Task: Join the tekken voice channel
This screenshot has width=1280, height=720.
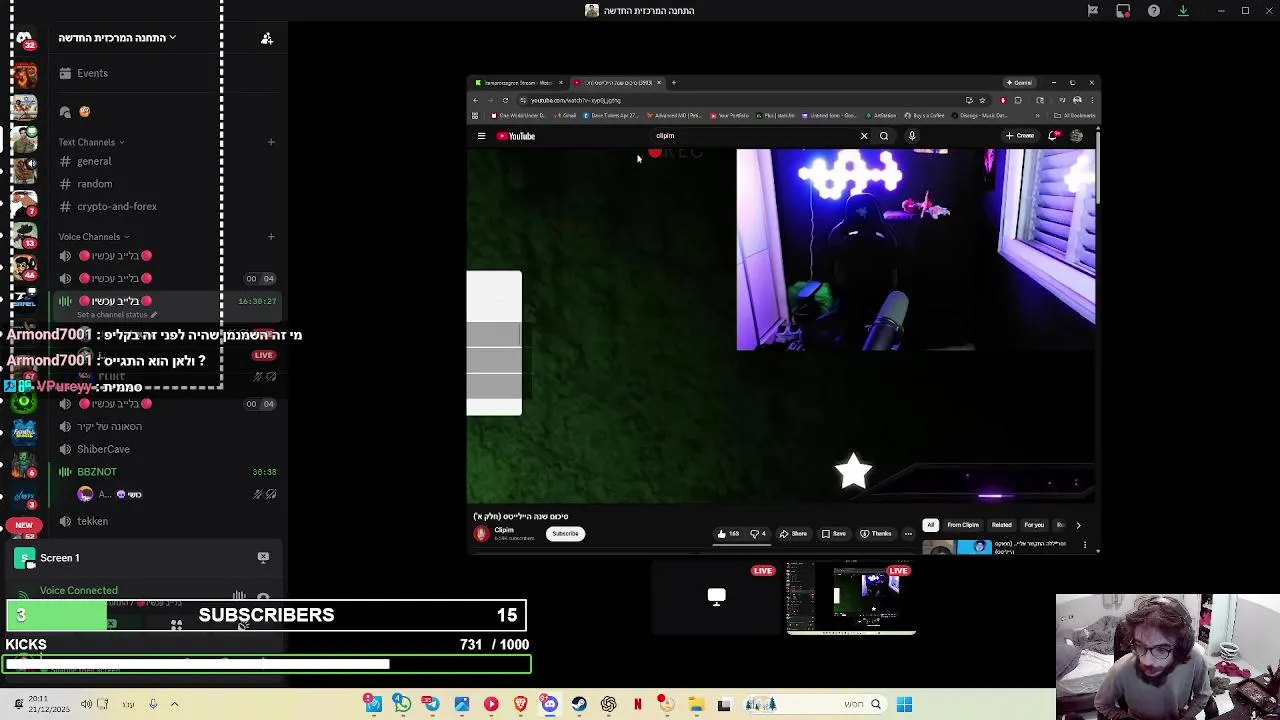Action: pyautogui.click(x=92, y=521)
